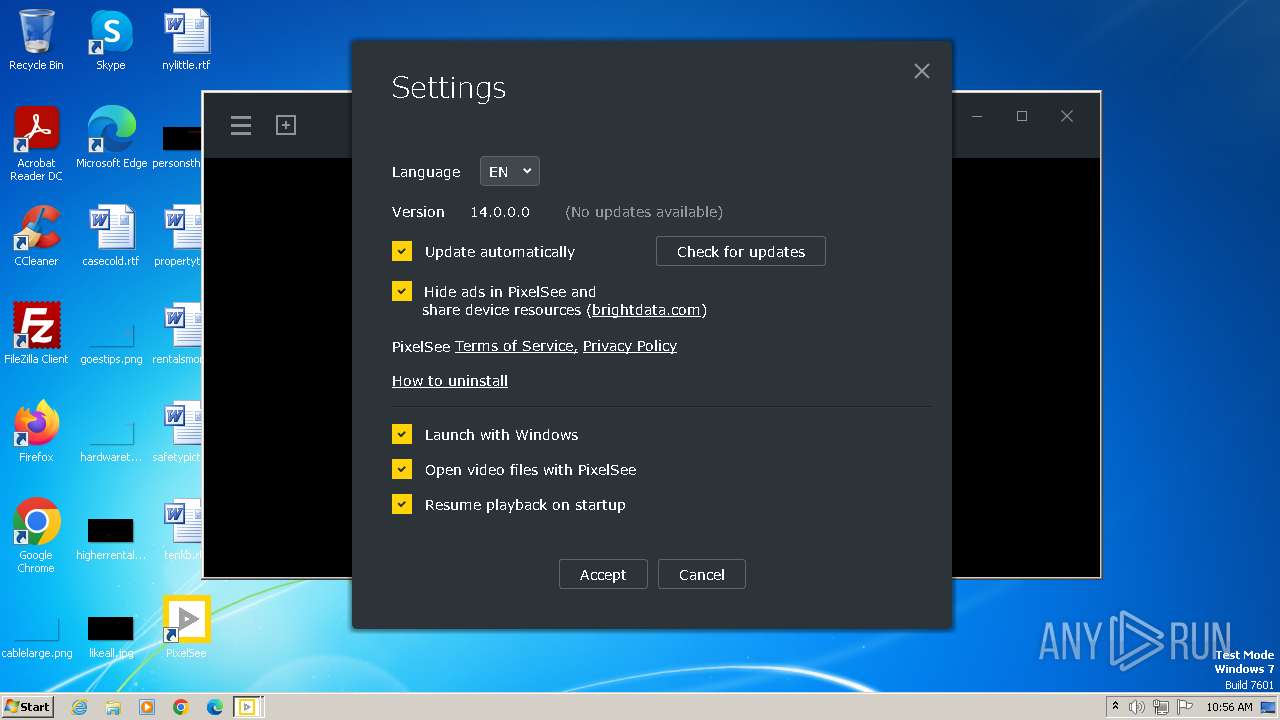
Task: Click the Cancel button
Action: (702, 574)
